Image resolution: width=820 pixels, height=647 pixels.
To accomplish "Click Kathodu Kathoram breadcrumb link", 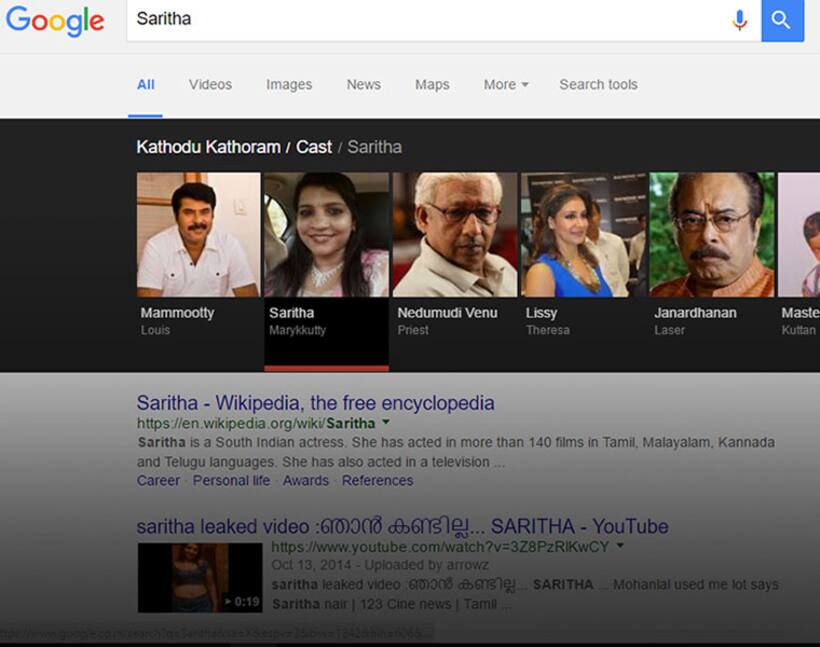I will pos(208,147).
